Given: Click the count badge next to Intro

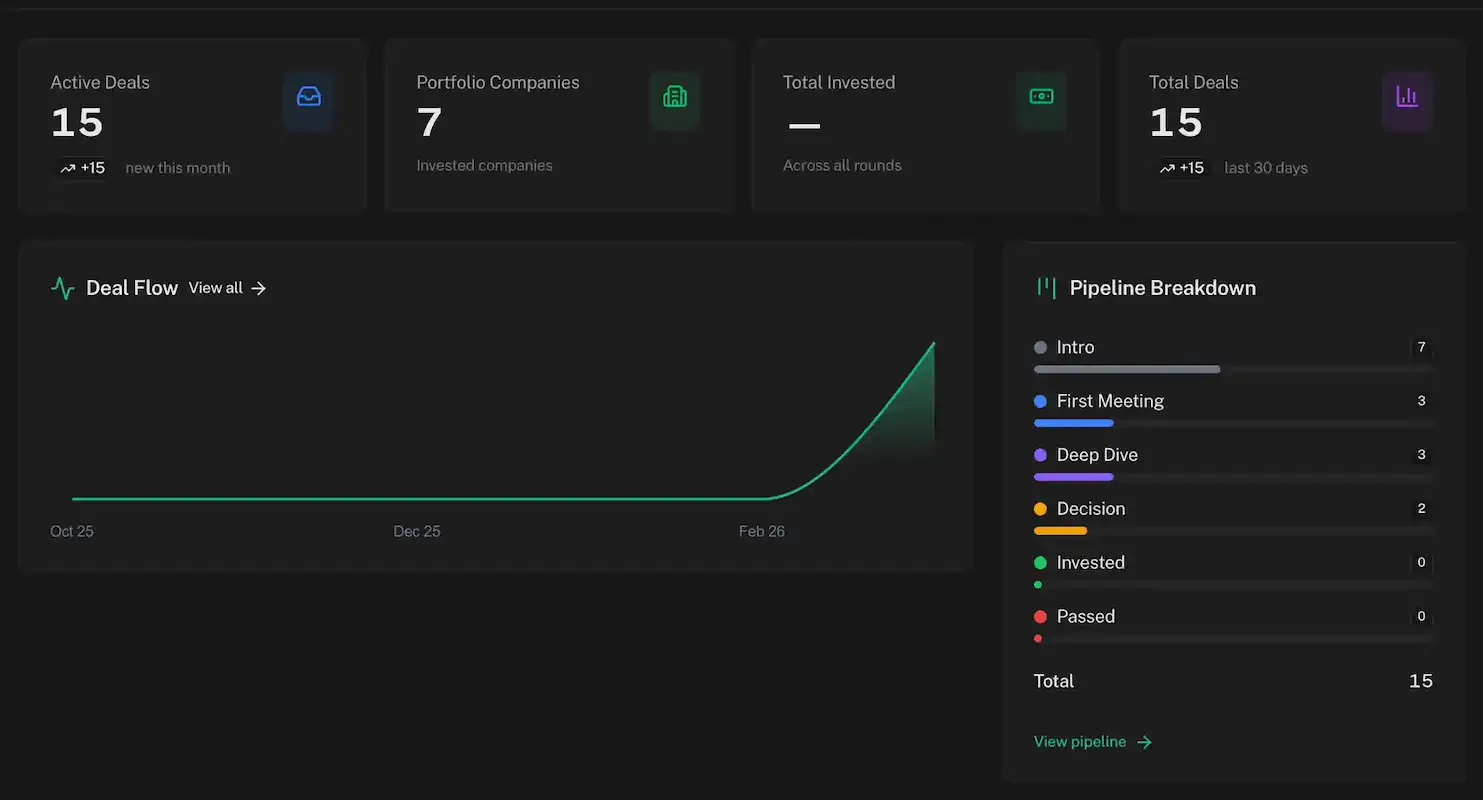Looking at the screenshot, I should pos(1421,347).
